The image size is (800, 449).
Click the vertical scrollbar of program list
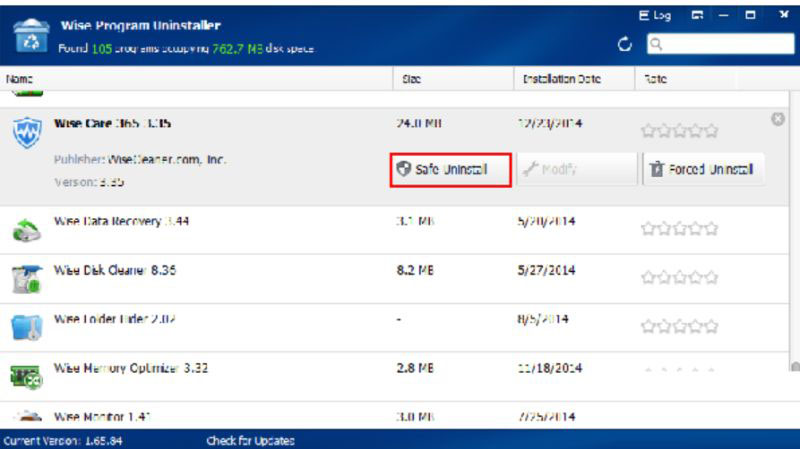coord(794,230)
